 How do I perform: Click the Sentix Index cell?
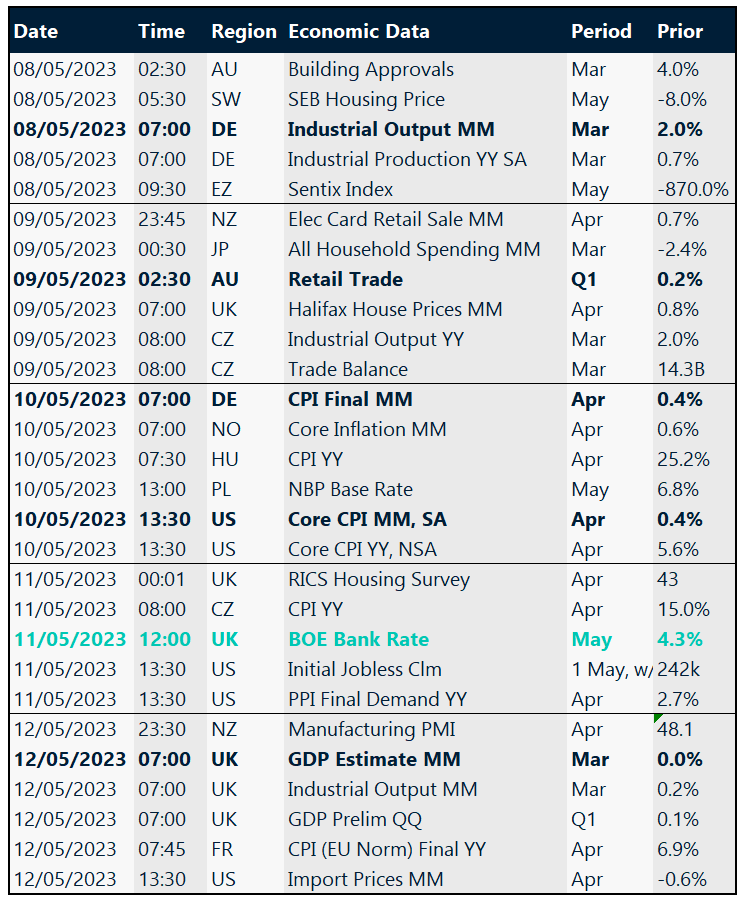point(340,189)
